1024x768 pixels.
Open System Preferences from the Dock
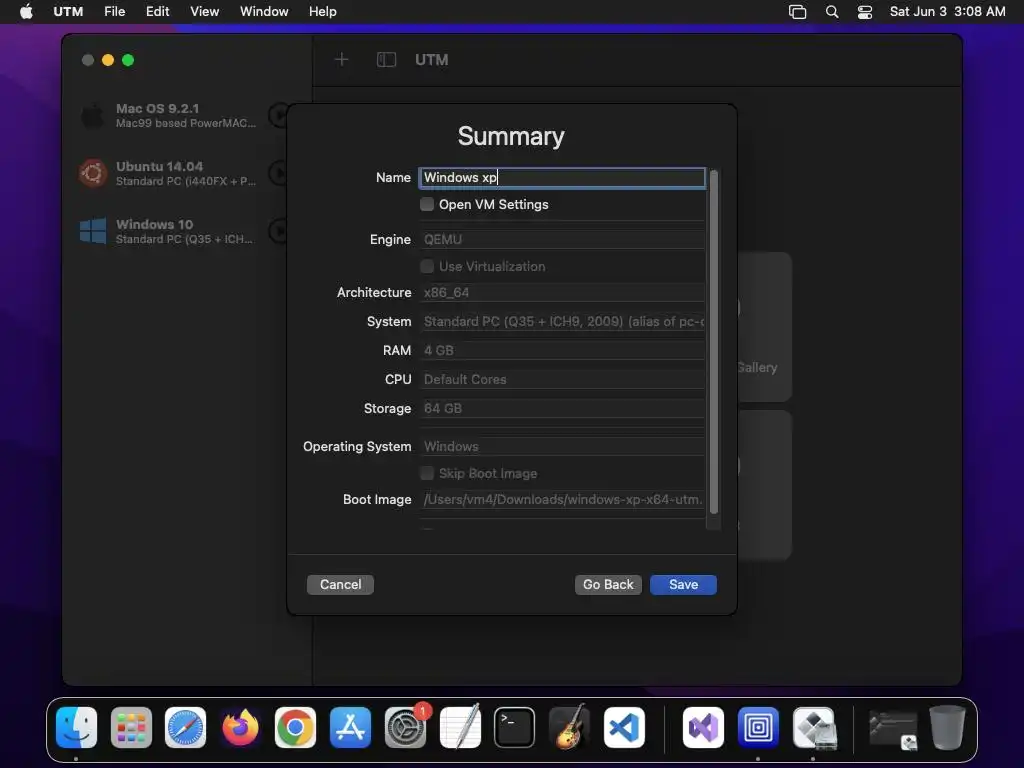click(405, 727)
